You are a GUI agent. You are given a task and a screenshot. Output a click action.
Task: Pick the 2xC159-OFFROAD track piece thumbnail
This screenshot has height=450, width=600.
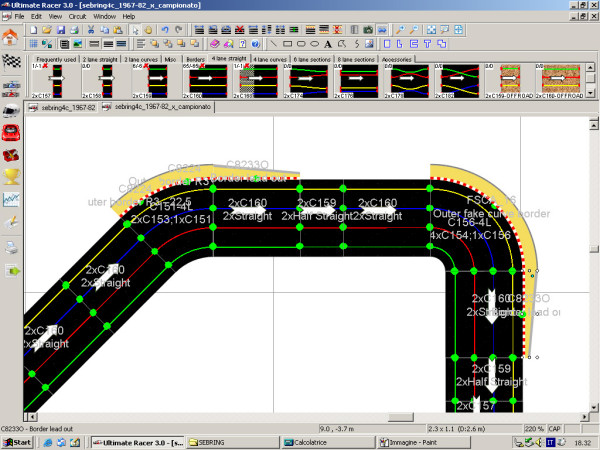tap(510, 78)
